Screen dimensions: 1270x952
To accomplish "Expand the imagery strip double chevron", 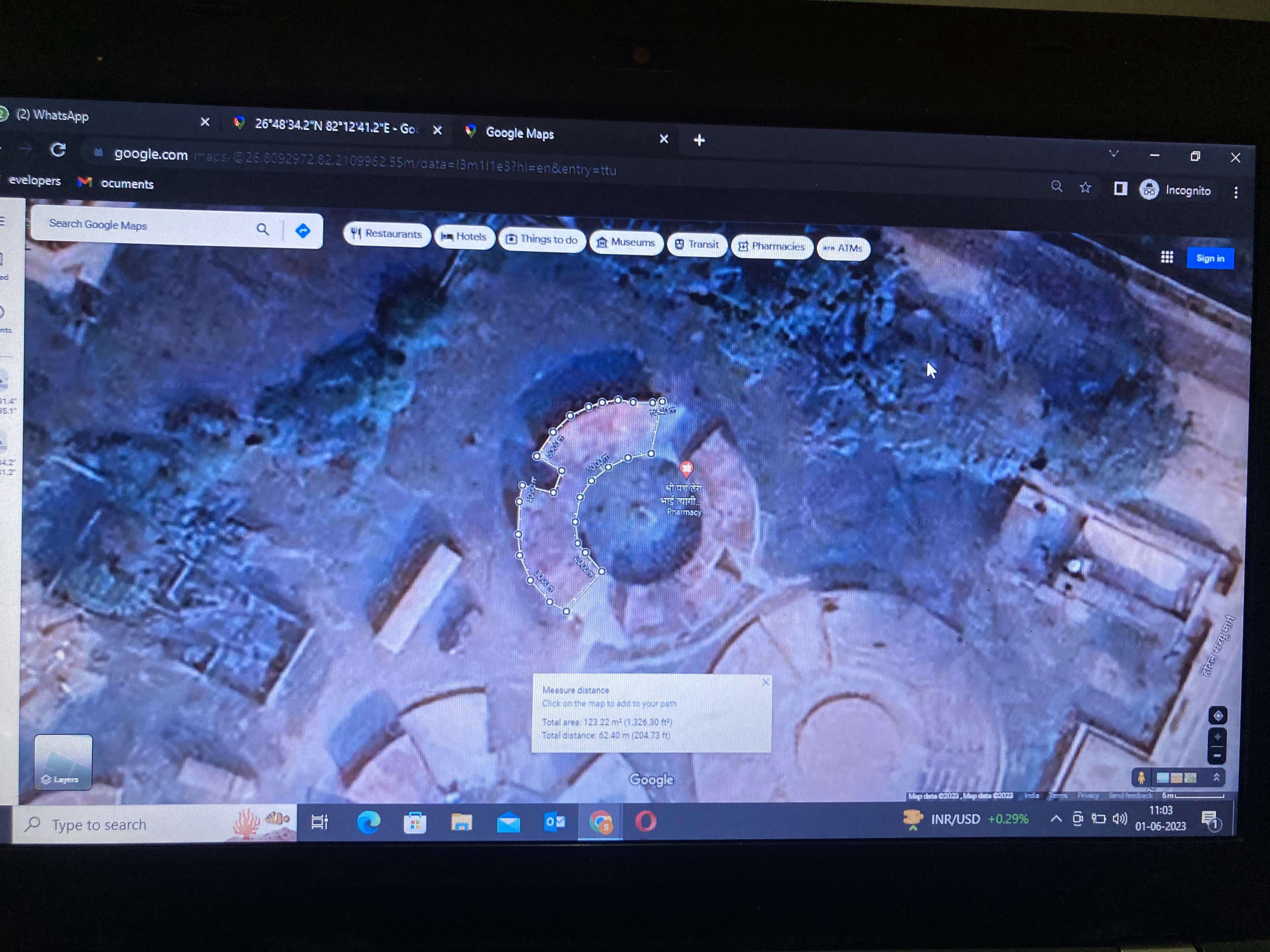I will (1216, 777).
